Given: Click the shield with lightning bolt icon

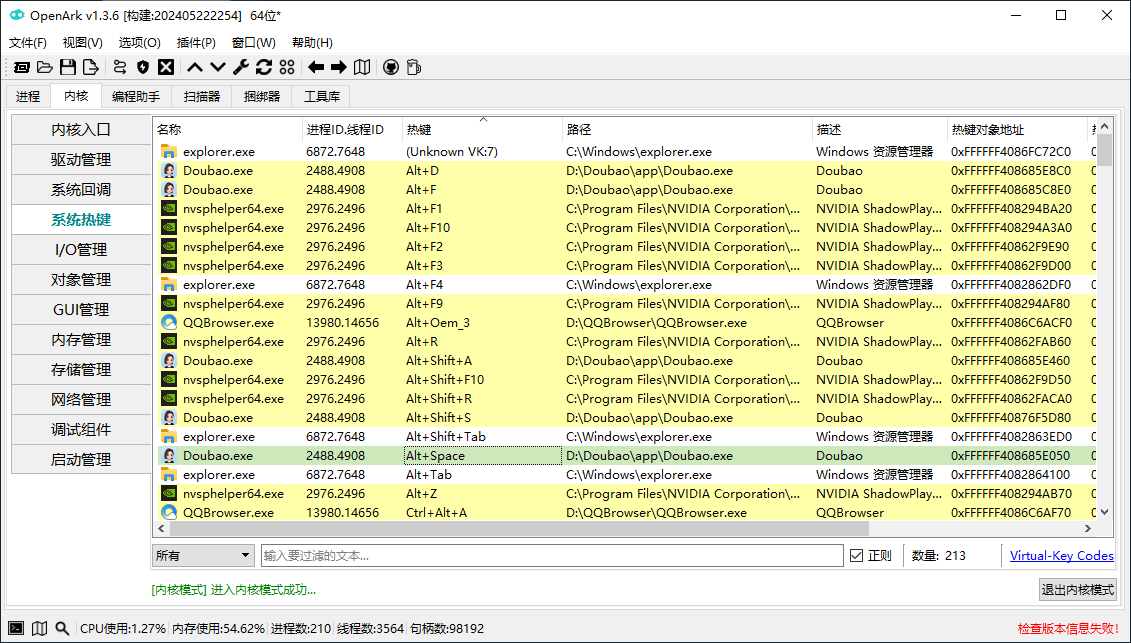Looking at the screenshot, I should point(143,67).
